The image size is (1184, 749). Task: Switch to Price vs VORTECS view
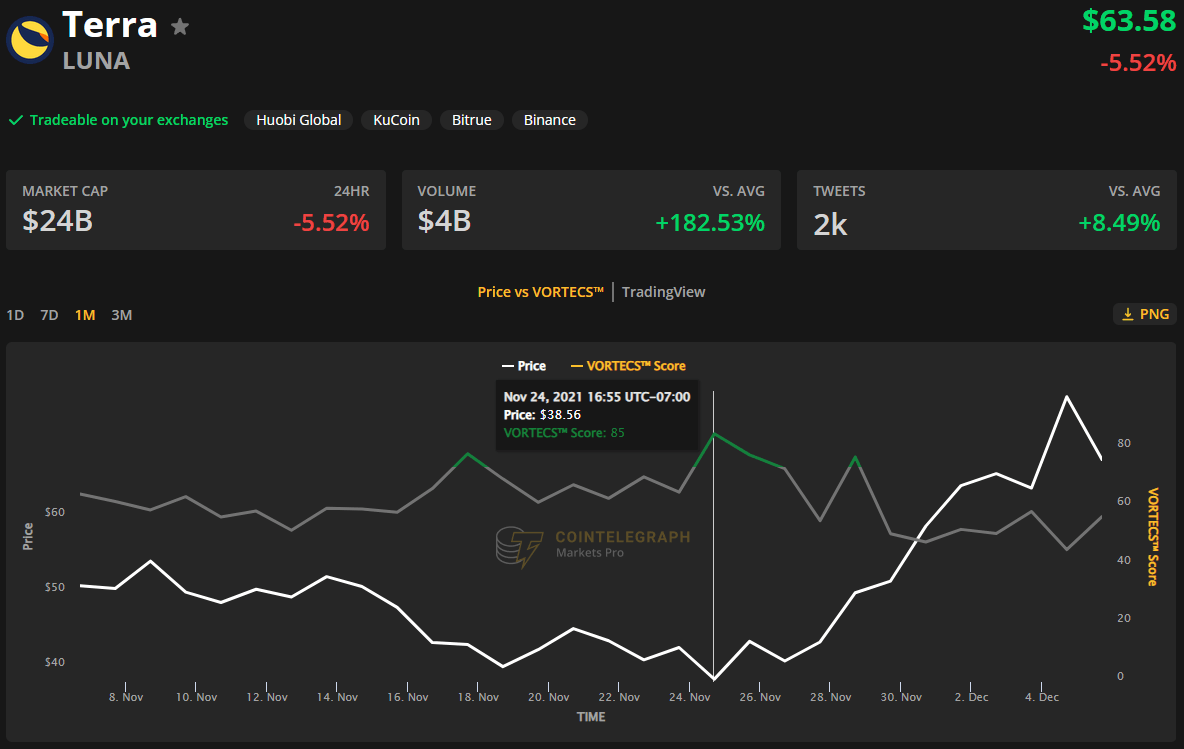540,292
